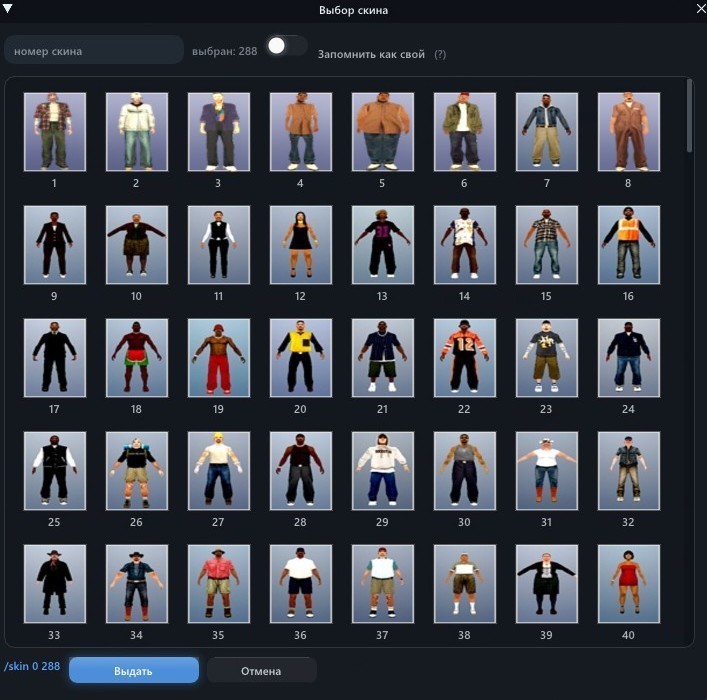Select skin 15 in checkered shirt
The height and width of the screenshot is (700, 707).
click(x=547, y=245)
